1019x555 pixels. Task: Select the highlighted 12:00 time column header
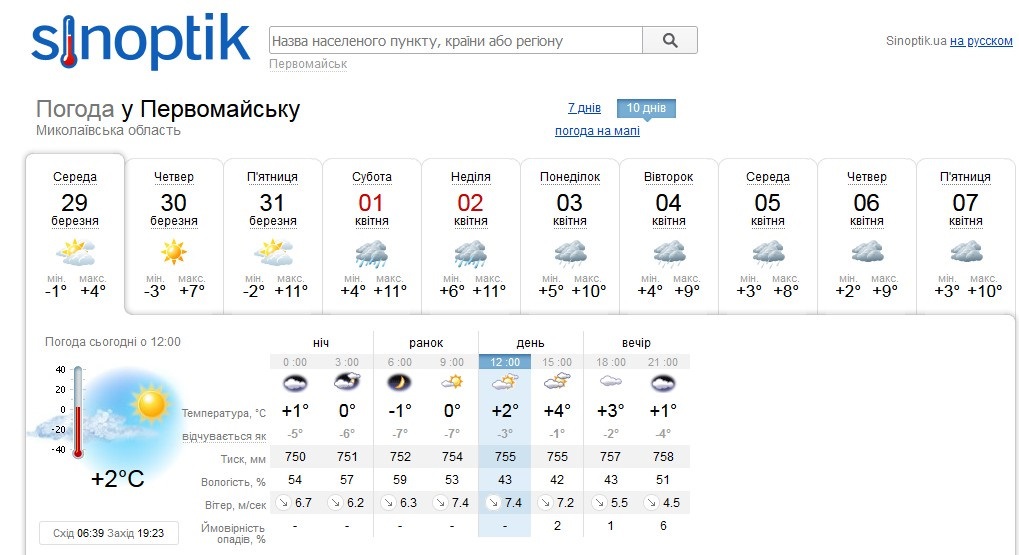tap(505, 362)
